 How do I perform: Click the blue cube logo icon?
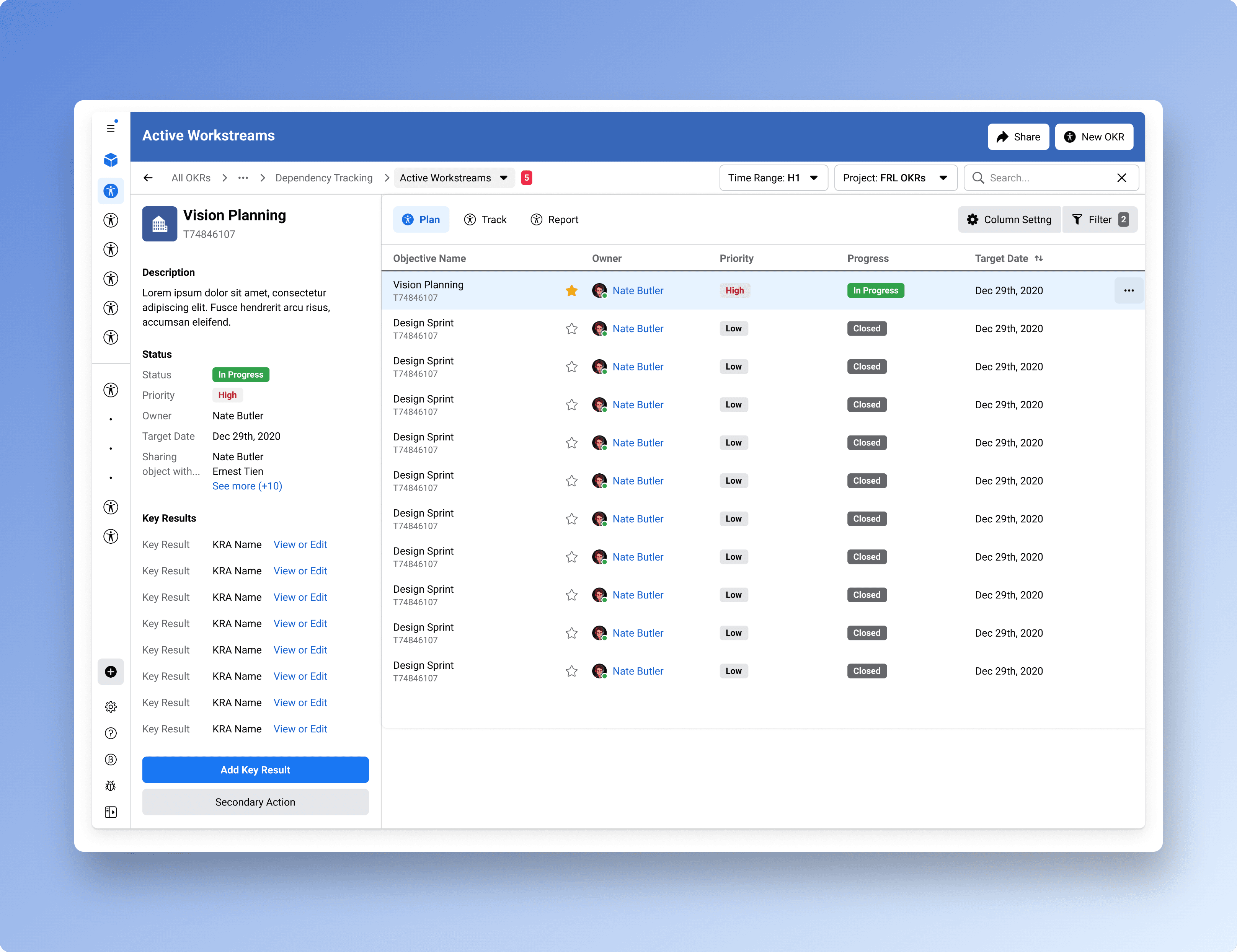click(x=111, y=160)
